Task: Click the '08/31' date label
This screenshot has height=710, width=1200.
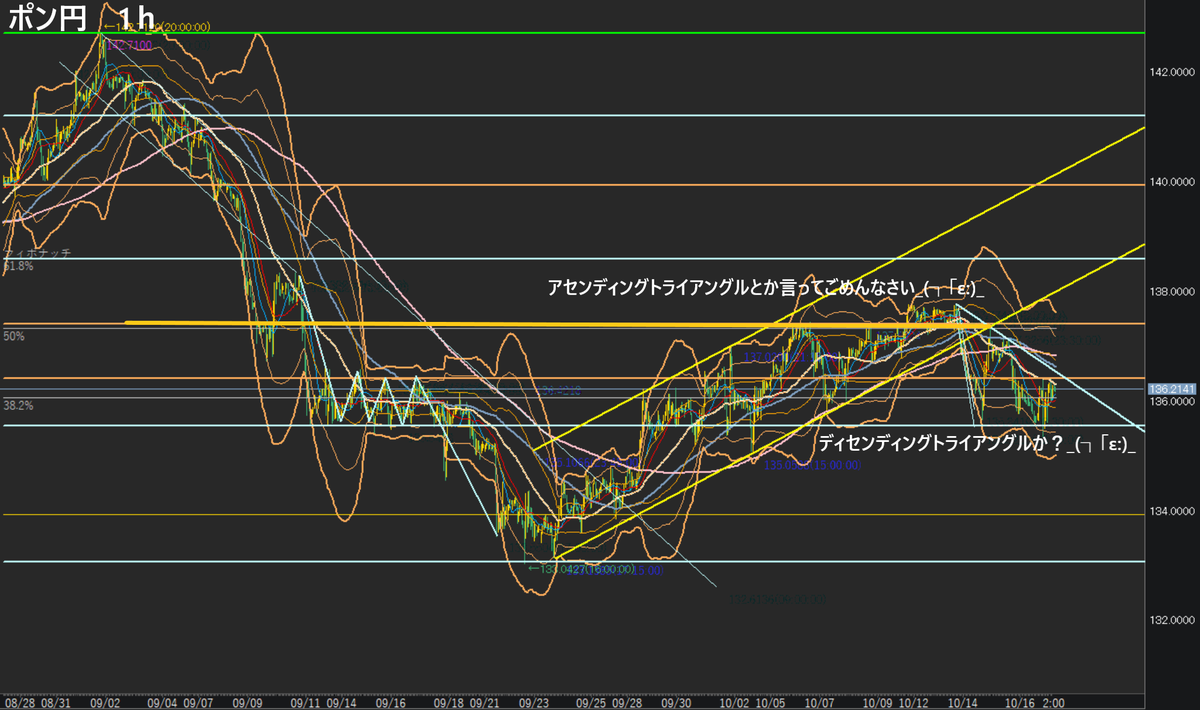Action: click(x=54, y=703)
